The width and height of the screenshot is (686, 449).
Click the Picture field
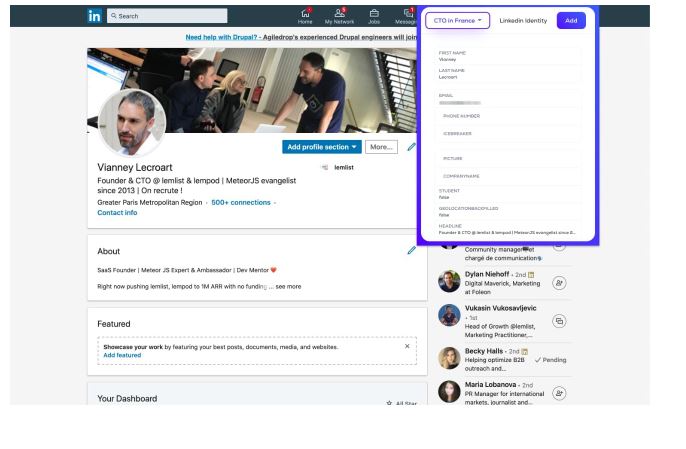(509, 158)
